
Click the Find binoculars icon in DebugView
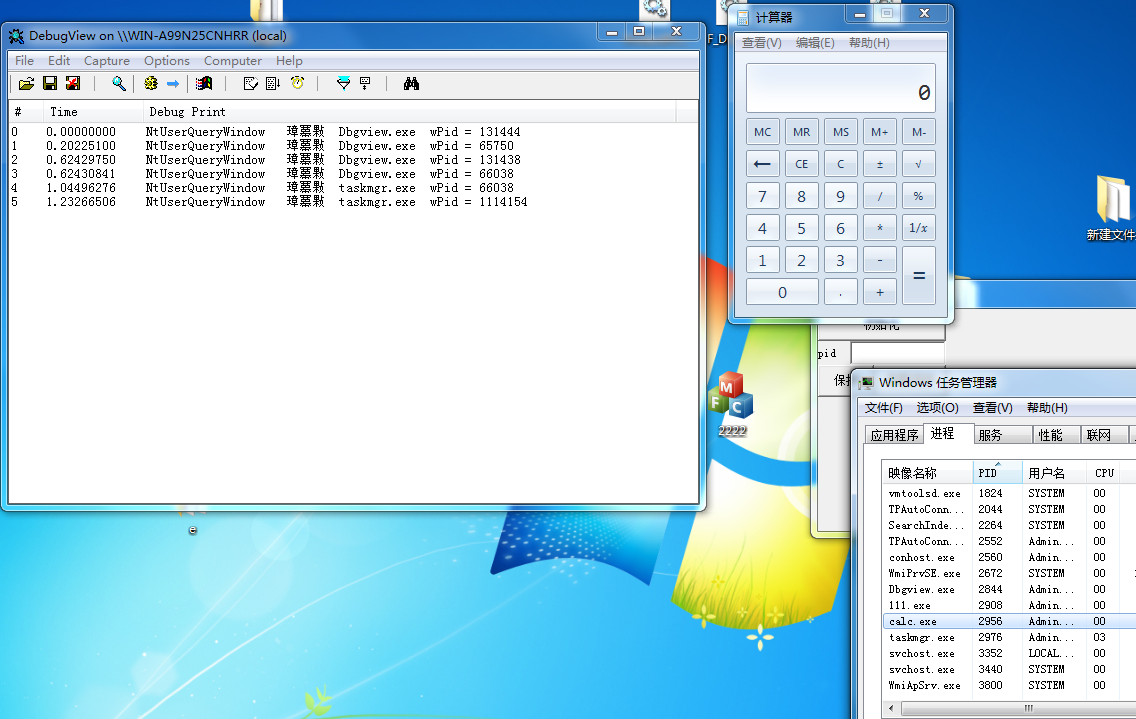pyautogui.click(x=412, y=83)
